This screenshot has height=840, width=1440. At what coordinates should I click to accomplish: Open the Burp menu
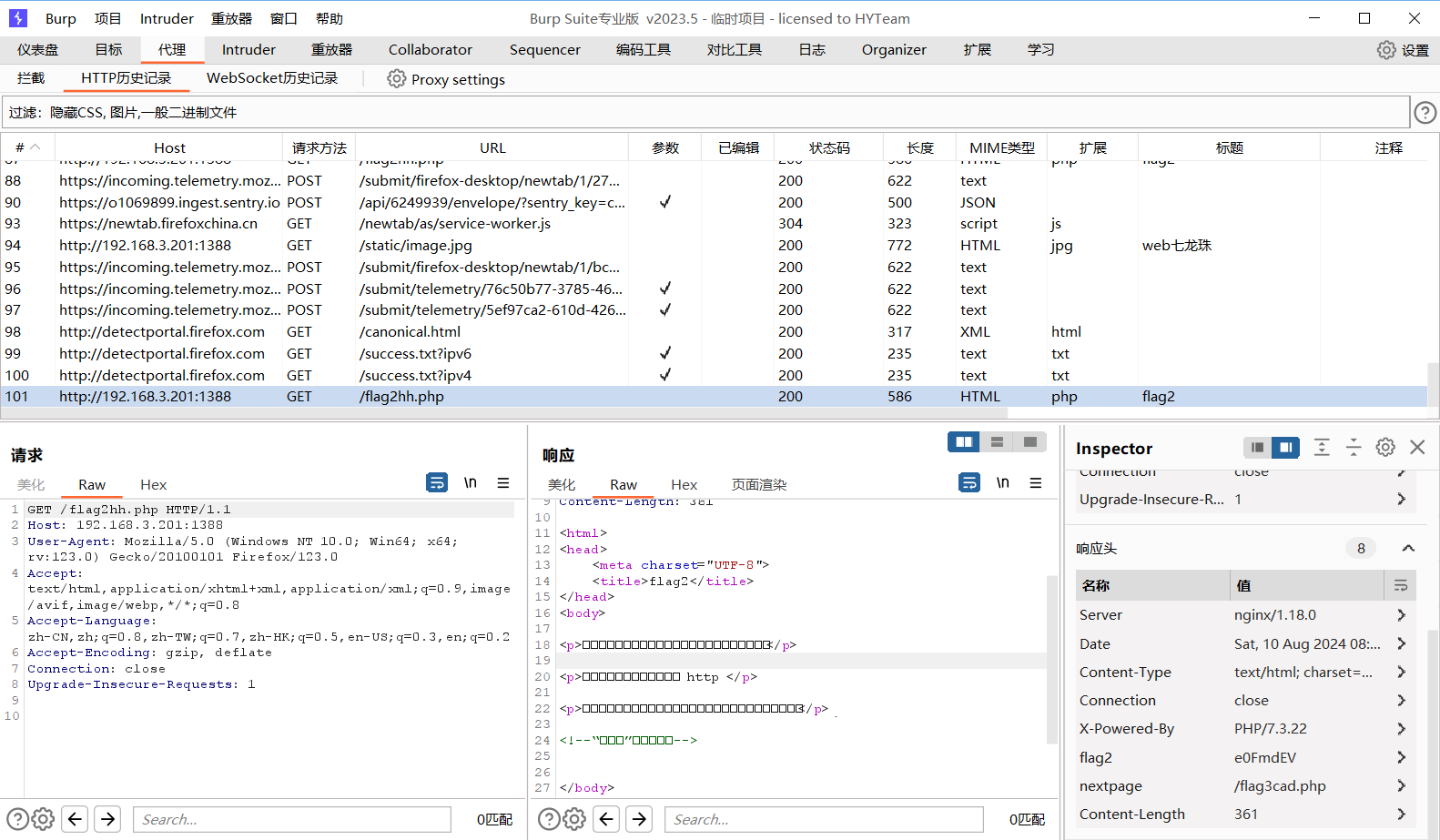click(x=61, y=18)
